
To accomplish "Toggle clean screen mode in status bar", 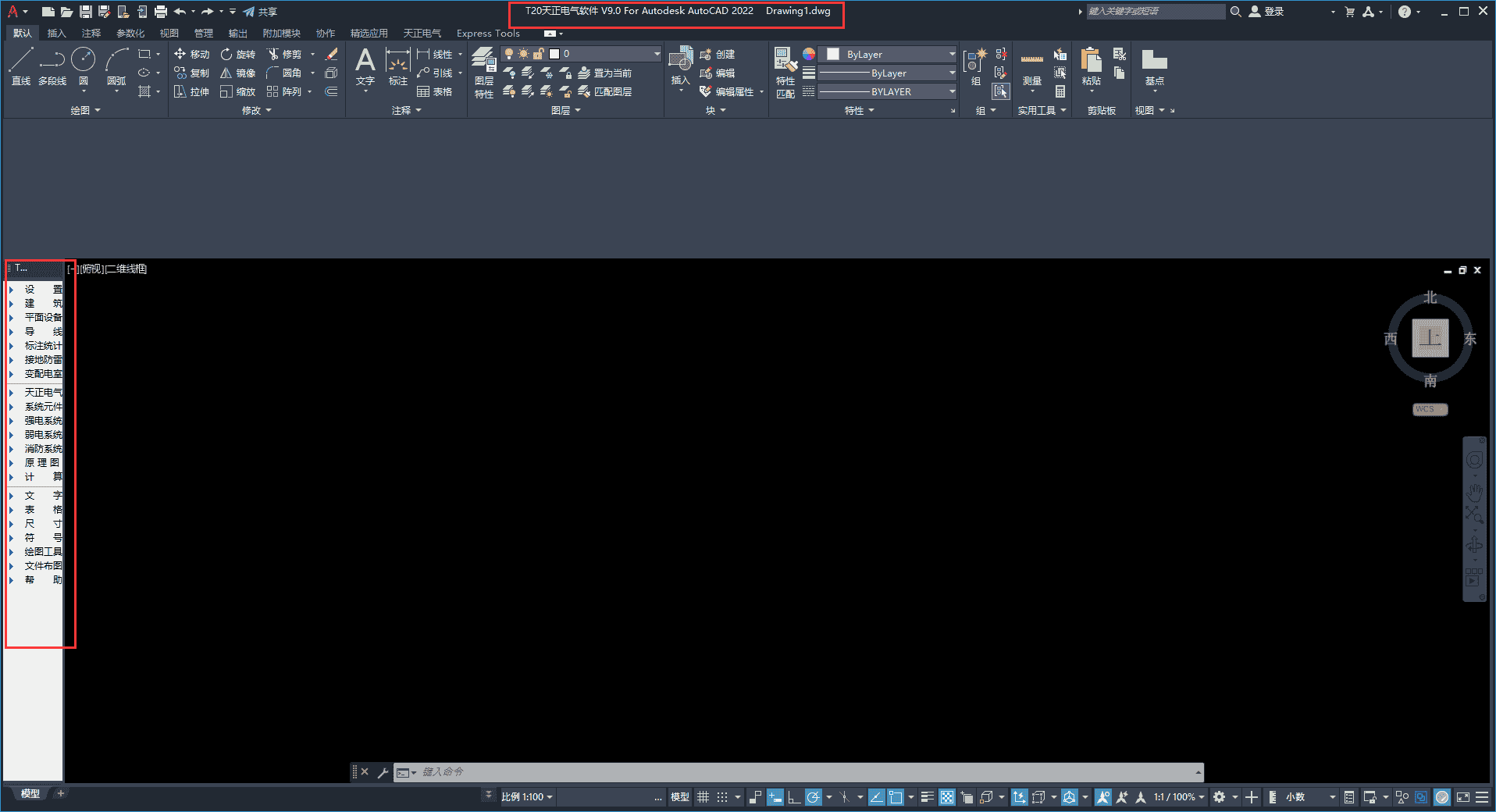I will (x=1462, y=797).
